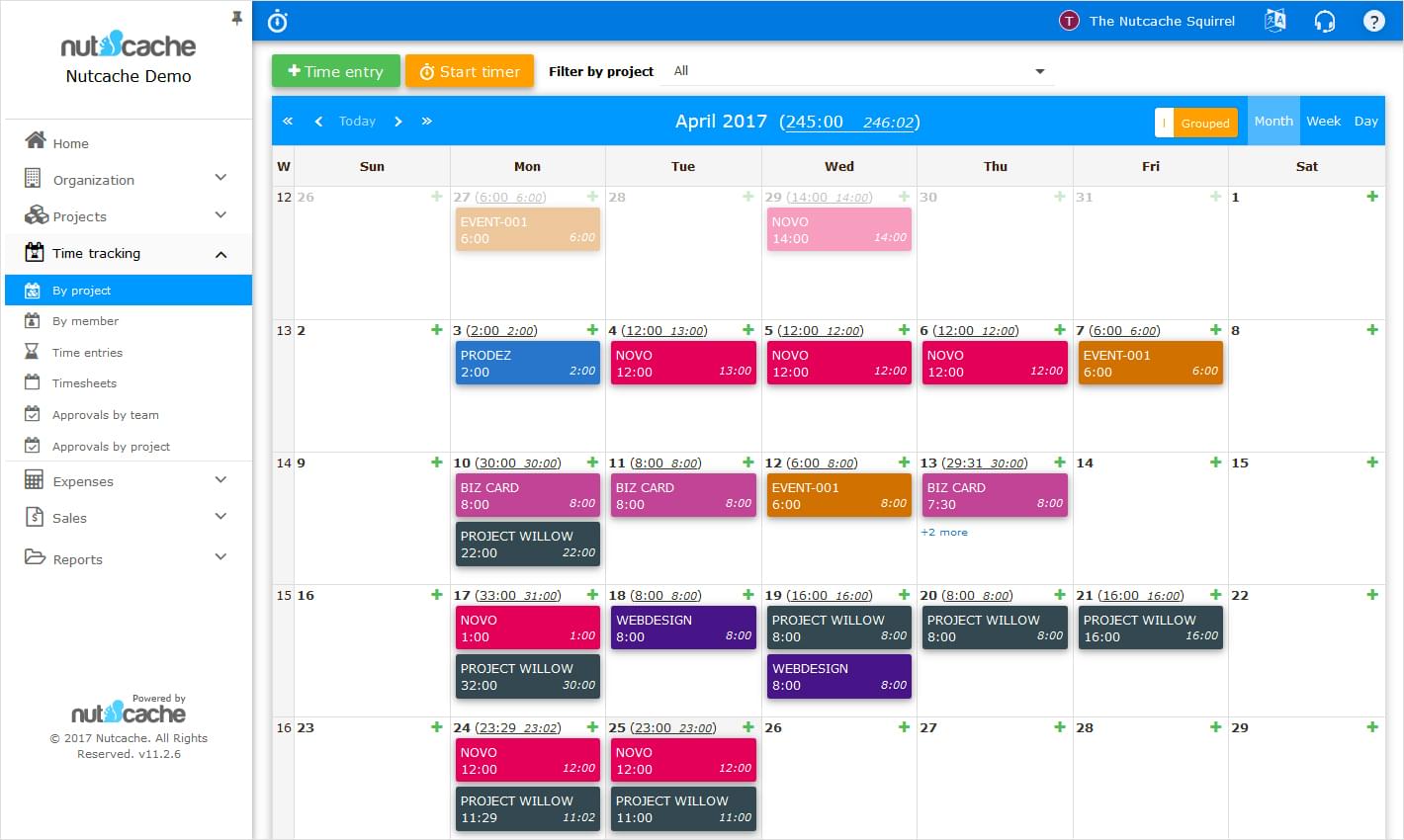Image resolution: width=1404 pixels, height=840 pixels.
Task: Click the timer stopwatch icon in top bar
Action: [278, 21]
